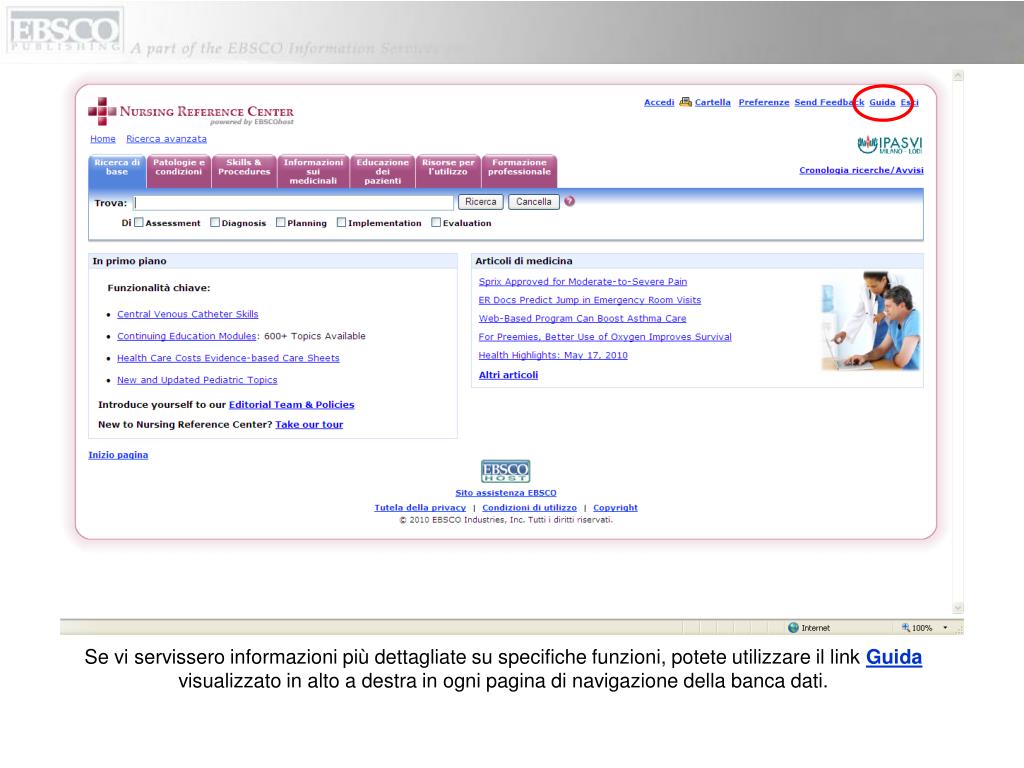Enable the Implementation checkbox
1024x768 pixels.
coord(342,223)
